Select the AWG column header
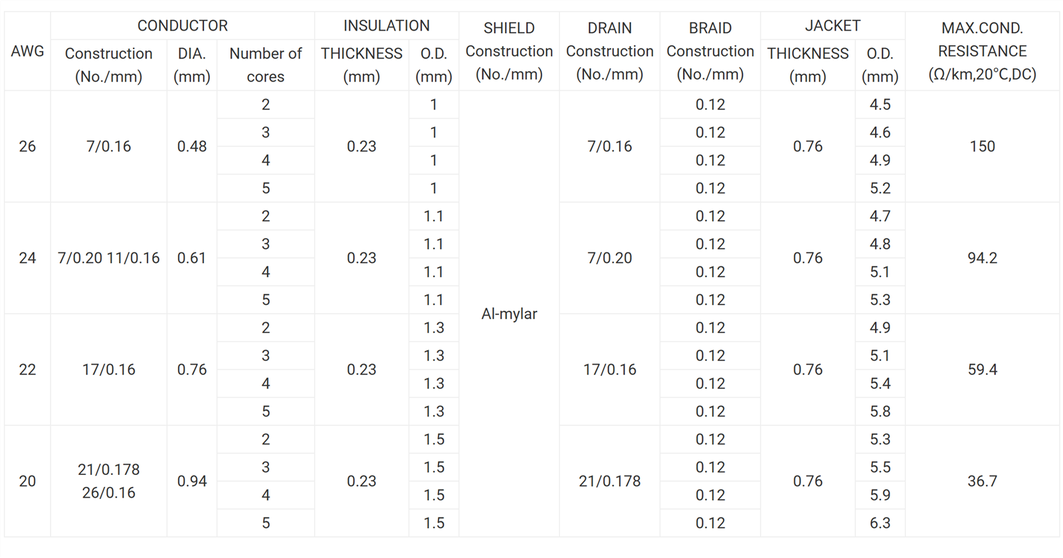Screen dimensions: 1063x558 pos(27,51)
